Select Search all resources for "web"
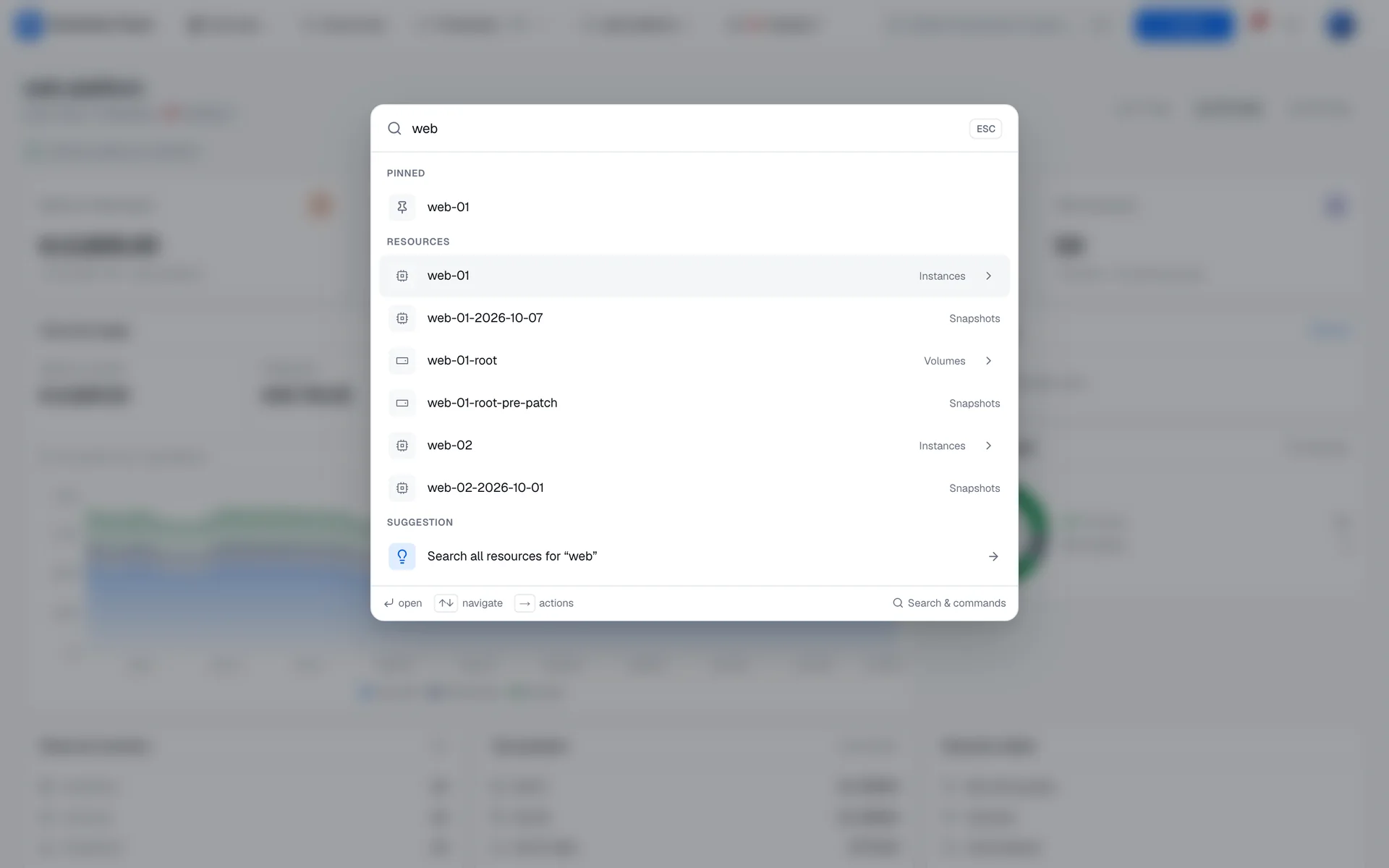The image size is (1389, 868). 694,556
